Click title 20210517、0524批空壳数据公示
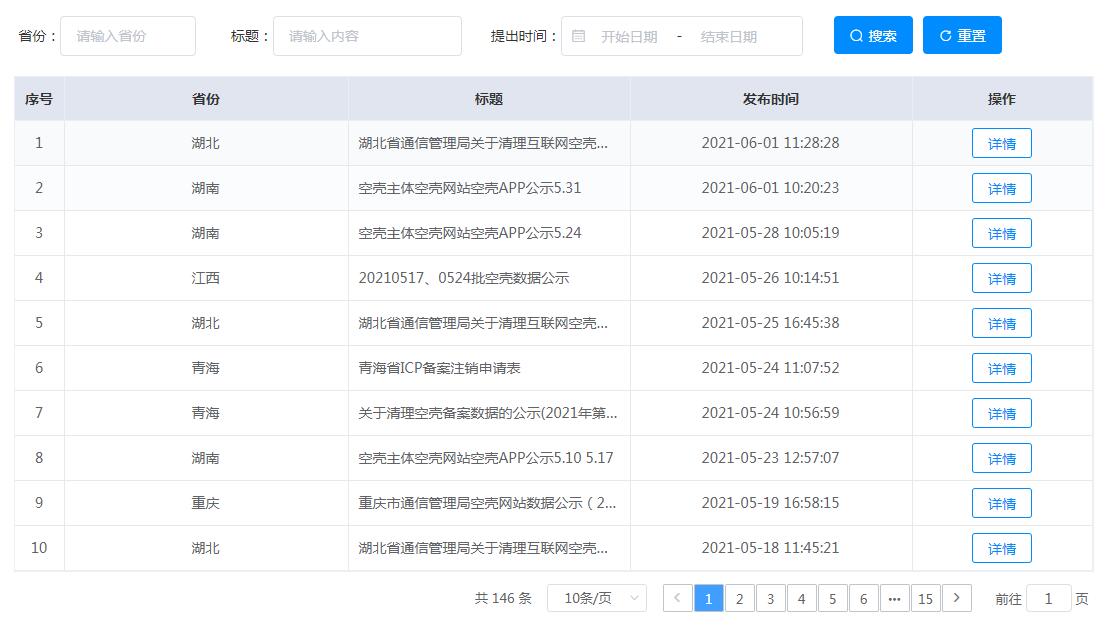The width and height of the screenshot is (1107, 636). [x=464, y=278]
